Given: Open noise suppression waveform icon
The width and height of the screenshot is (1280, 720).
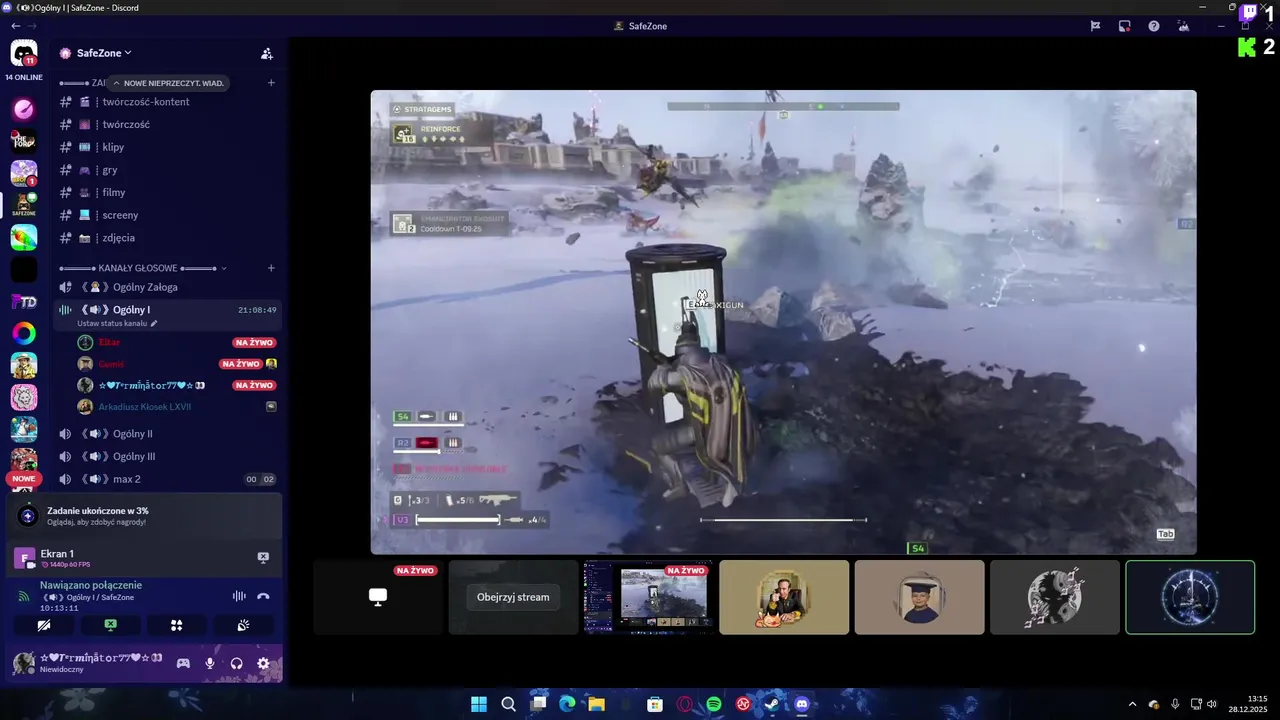Looking at the screenshot, I should (239, 596).
